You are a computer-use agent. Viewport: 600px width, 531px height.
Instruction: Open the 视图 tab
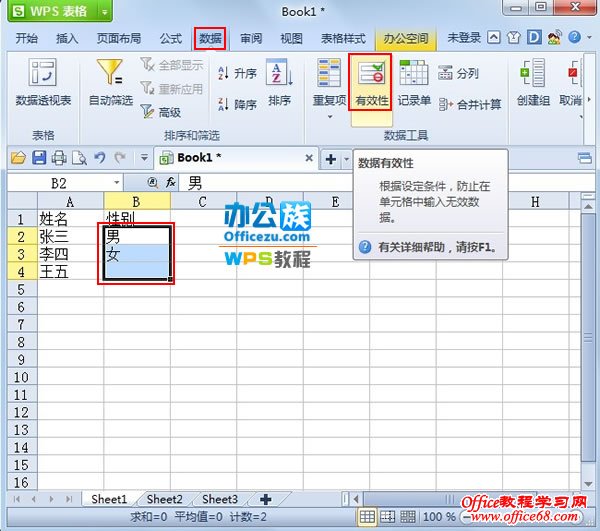pos(292,38)
